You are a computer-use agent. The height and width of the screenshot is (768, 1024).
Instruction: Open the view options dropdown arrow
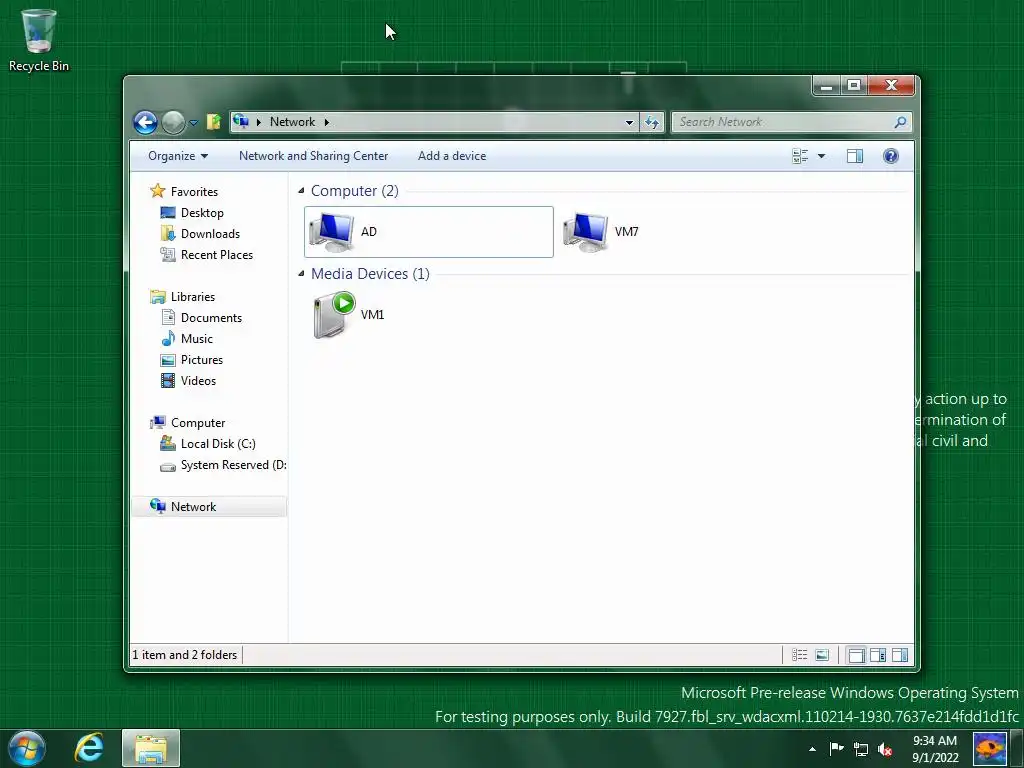coord(822,156)
